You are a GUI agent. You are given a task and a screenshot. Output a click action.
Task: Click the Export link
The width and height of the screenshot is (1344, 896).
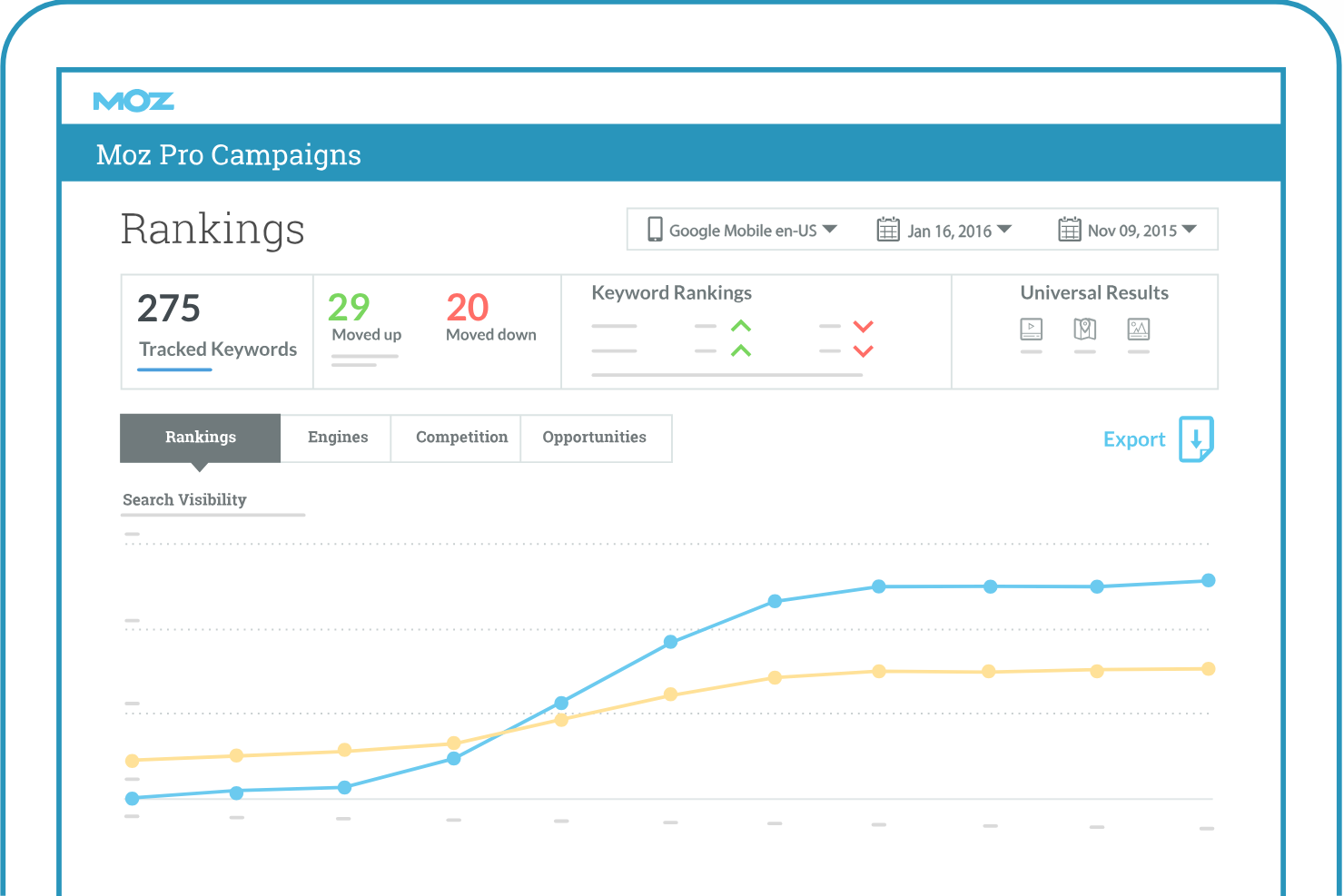[1134, 439]
